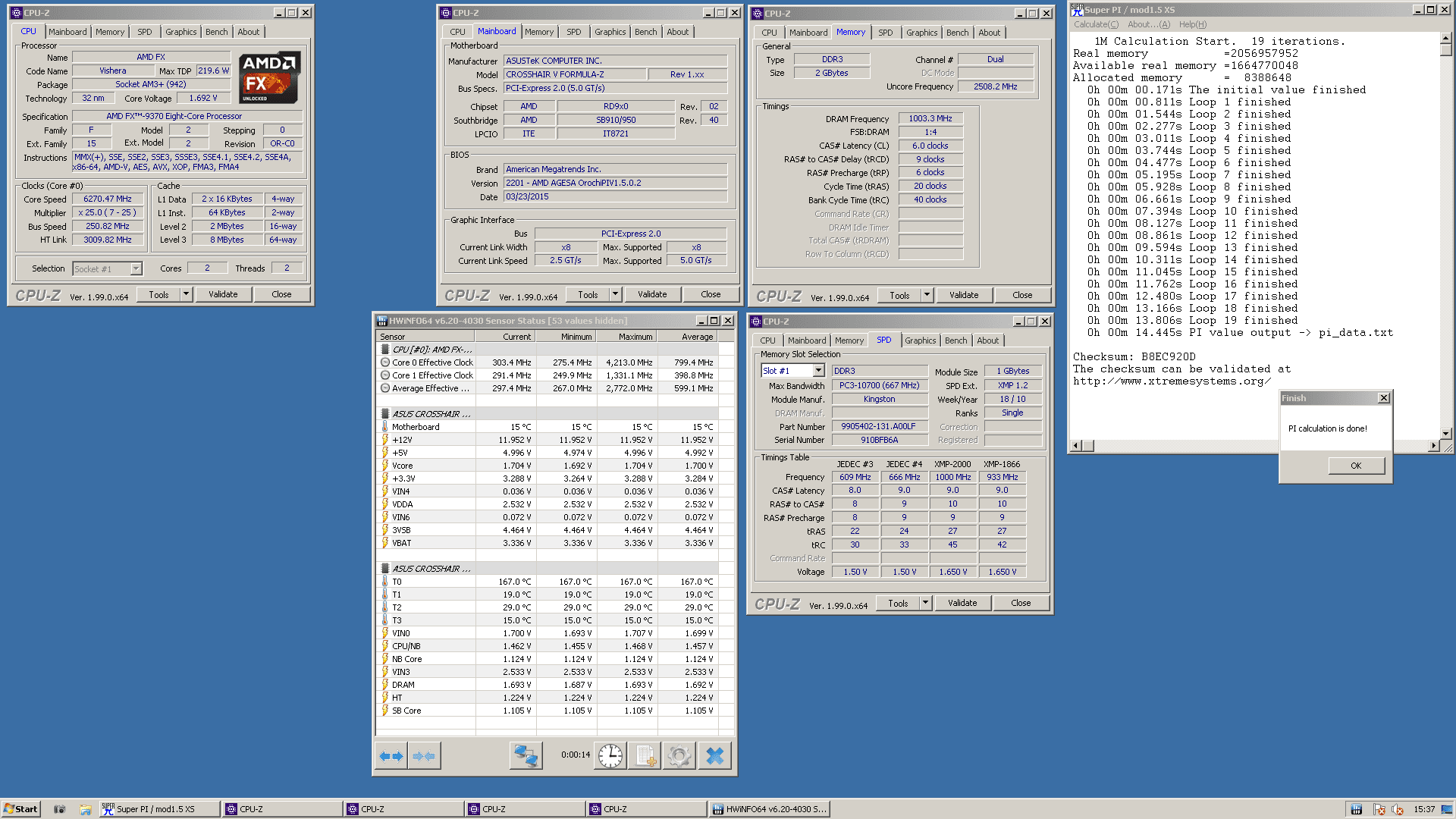The height and width of the screenshot is (819, 1456).
Task: Click the expand-columns arrows icon in HWiNFO
Action: click(x=392, y=756)
